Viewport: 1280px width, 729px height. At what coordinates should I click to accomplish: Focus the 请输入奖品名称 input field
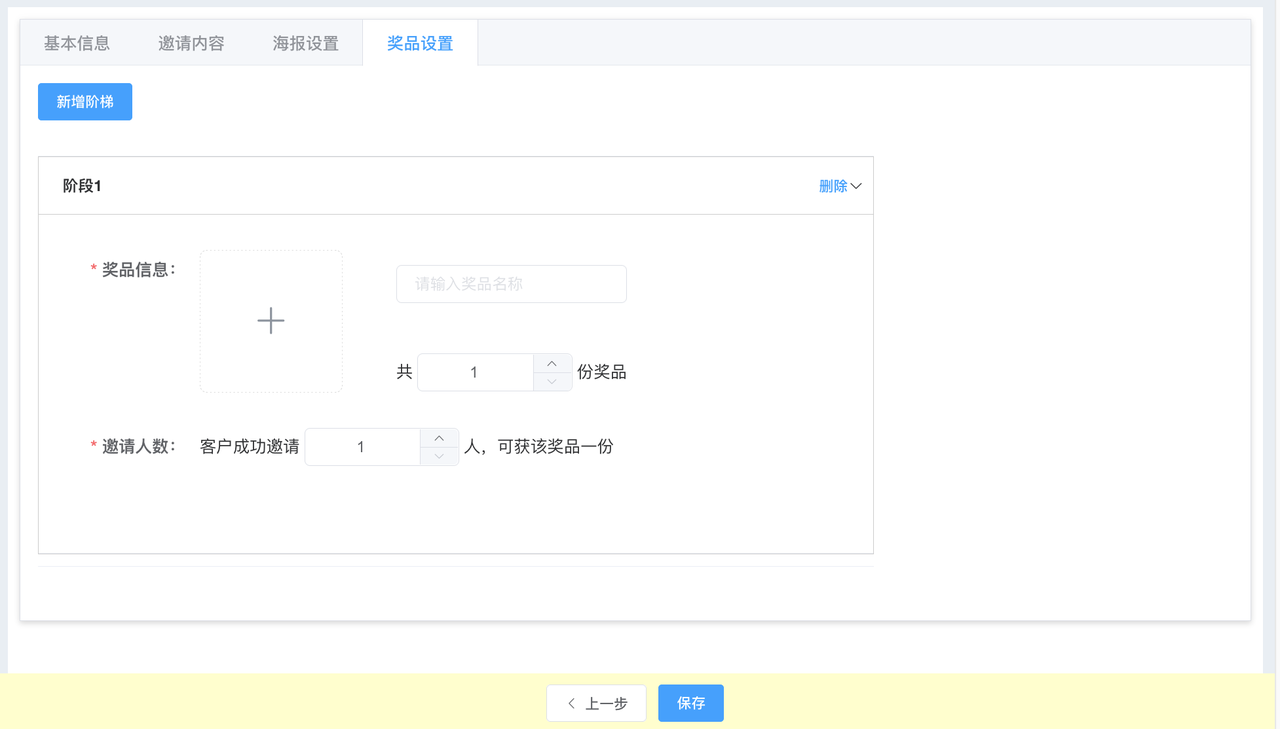point(511,284)
